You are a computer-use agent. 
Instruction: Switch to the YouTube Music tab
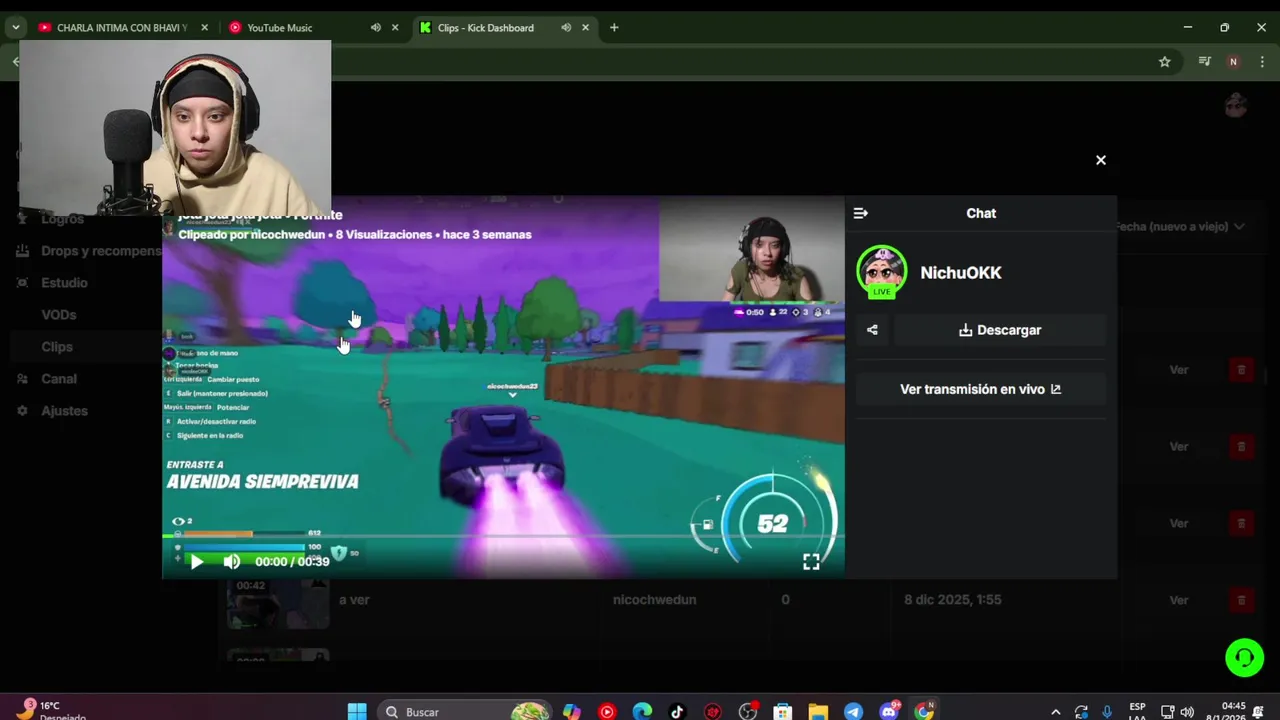point(280,28)
